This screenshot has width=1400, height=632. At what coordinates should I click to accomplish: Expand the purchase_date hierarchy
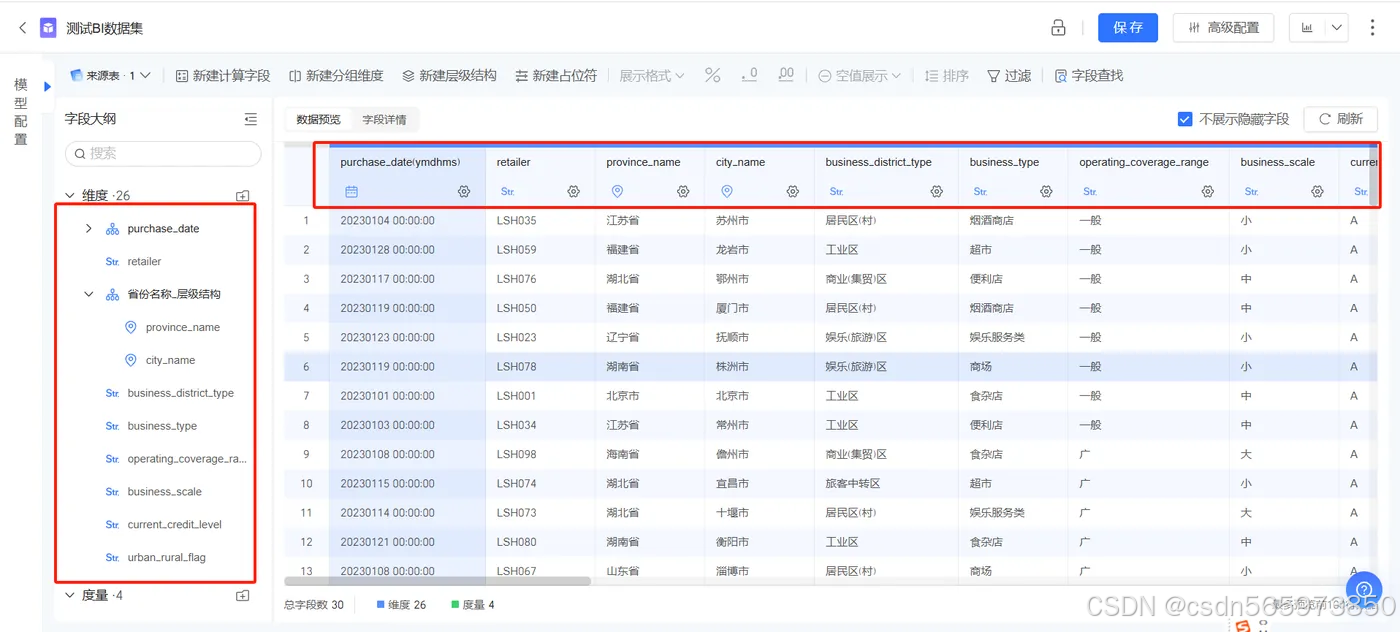(88, 229)
